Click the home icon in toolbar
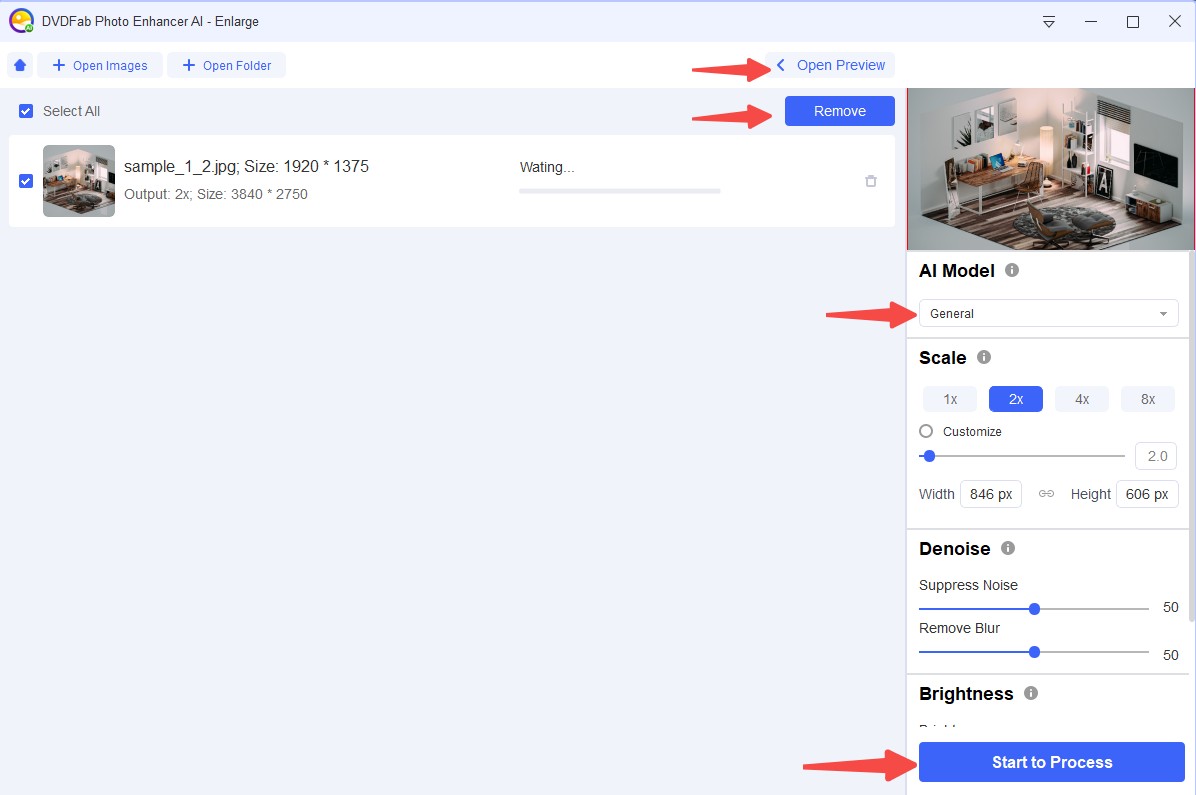Image resolution: width=1196 pixels, height=795 pixels. pyautogui.click(x=20, y=65)
